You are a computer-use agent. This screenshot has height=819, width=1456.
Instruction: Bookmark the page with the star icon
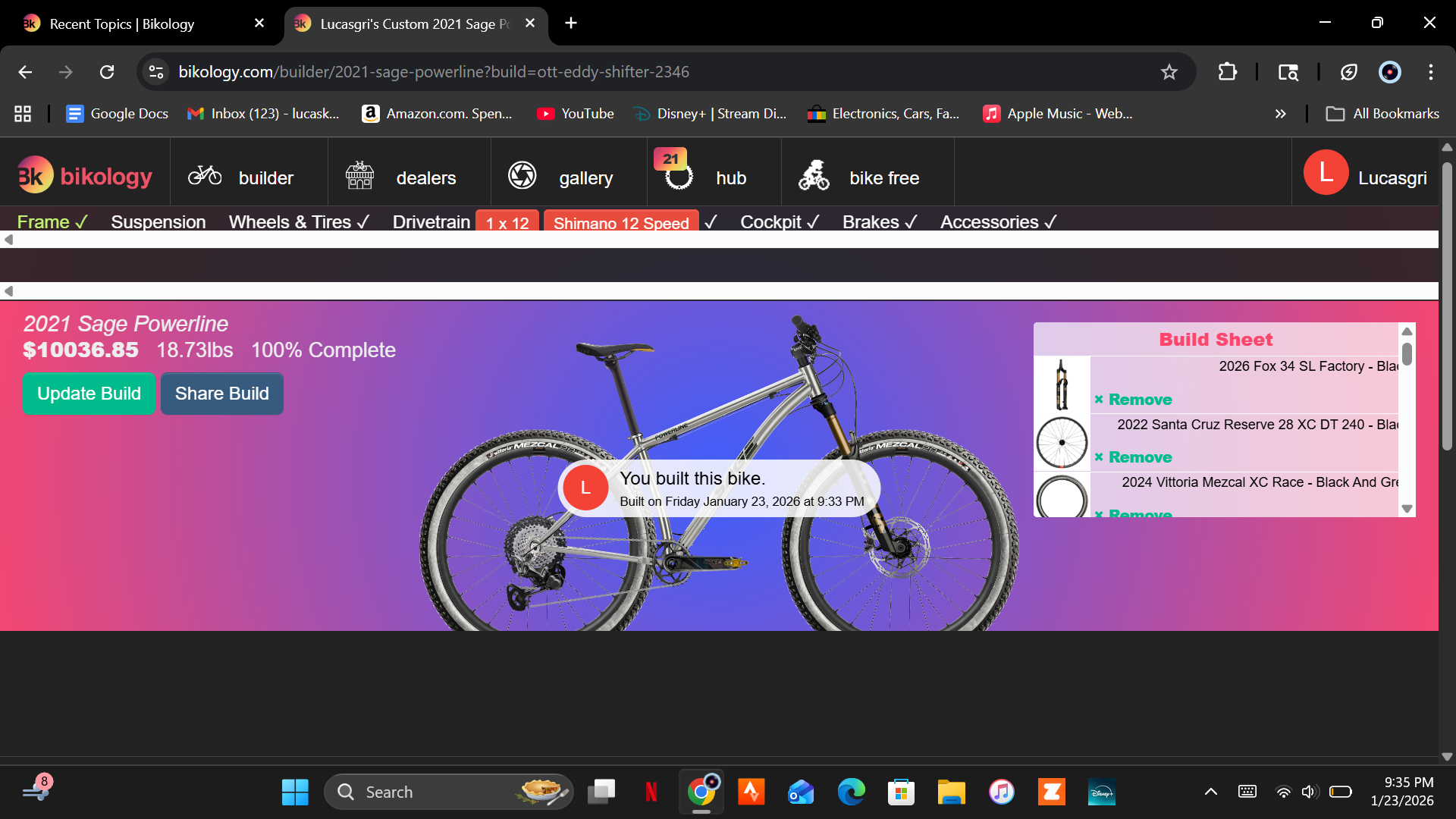click(1170, 72)
